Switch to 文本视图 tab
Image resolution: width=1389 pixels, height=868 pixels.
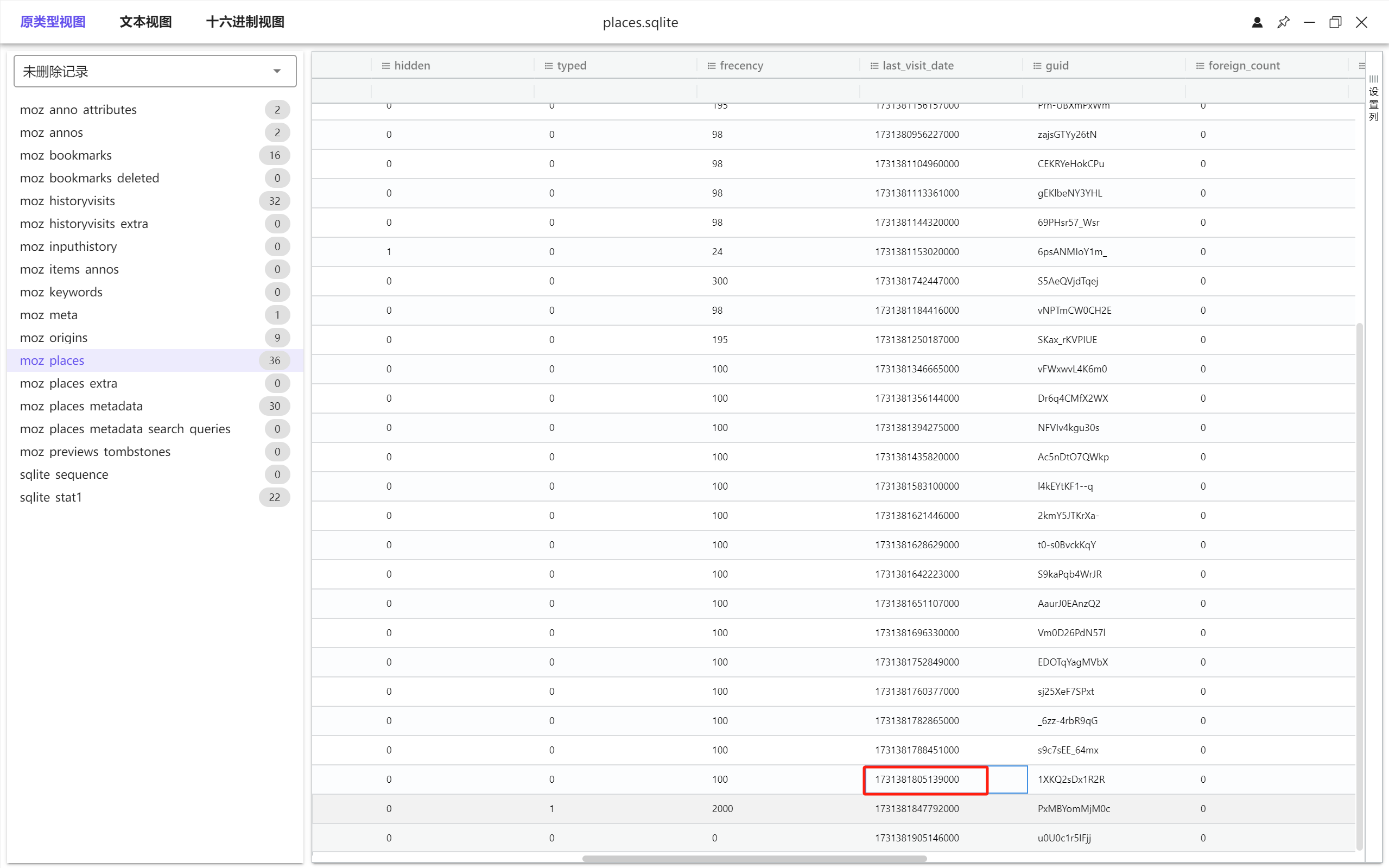[x=146, y=22]
